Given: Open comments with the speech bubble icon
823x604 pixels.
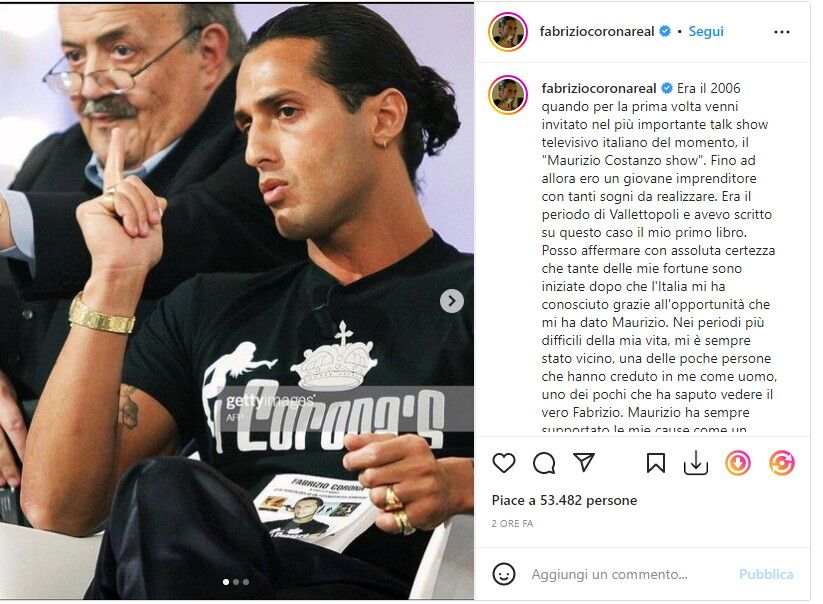Looking at the screenshot, I should (544, 463).
